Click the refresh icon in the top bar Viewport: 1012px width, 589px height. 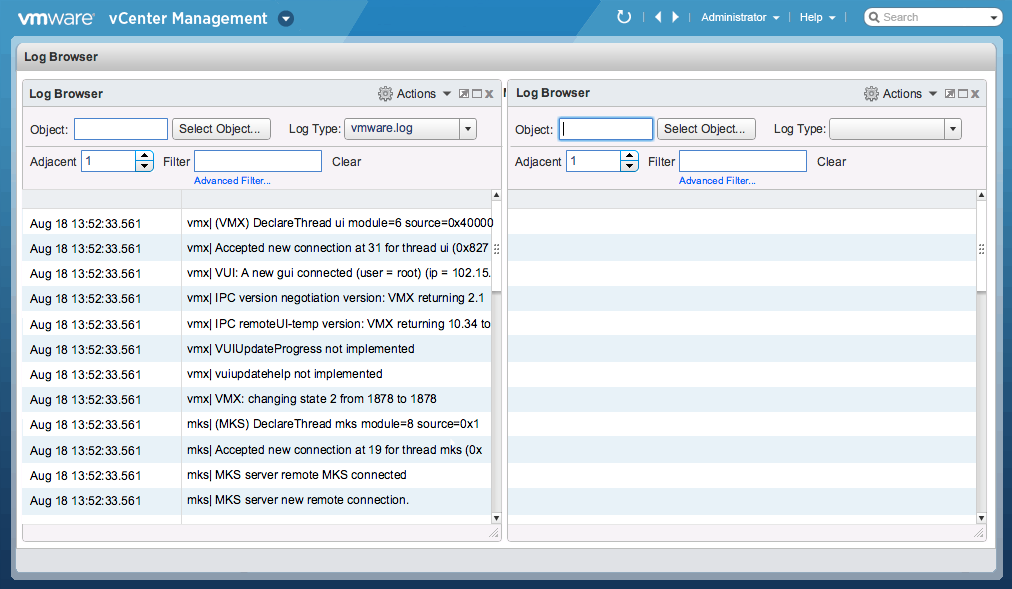(624, 17)
